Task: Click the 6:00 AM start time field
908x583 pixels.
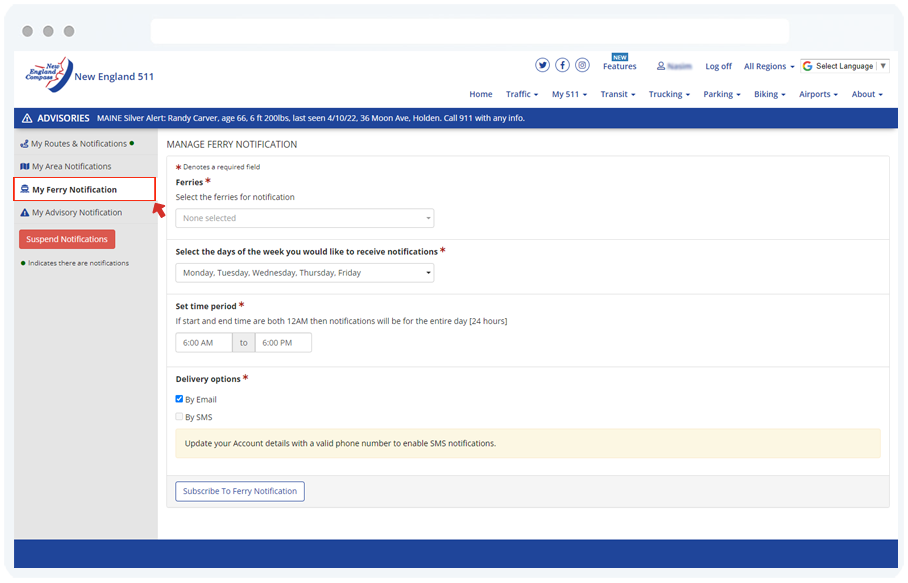Action: (203, 343)
